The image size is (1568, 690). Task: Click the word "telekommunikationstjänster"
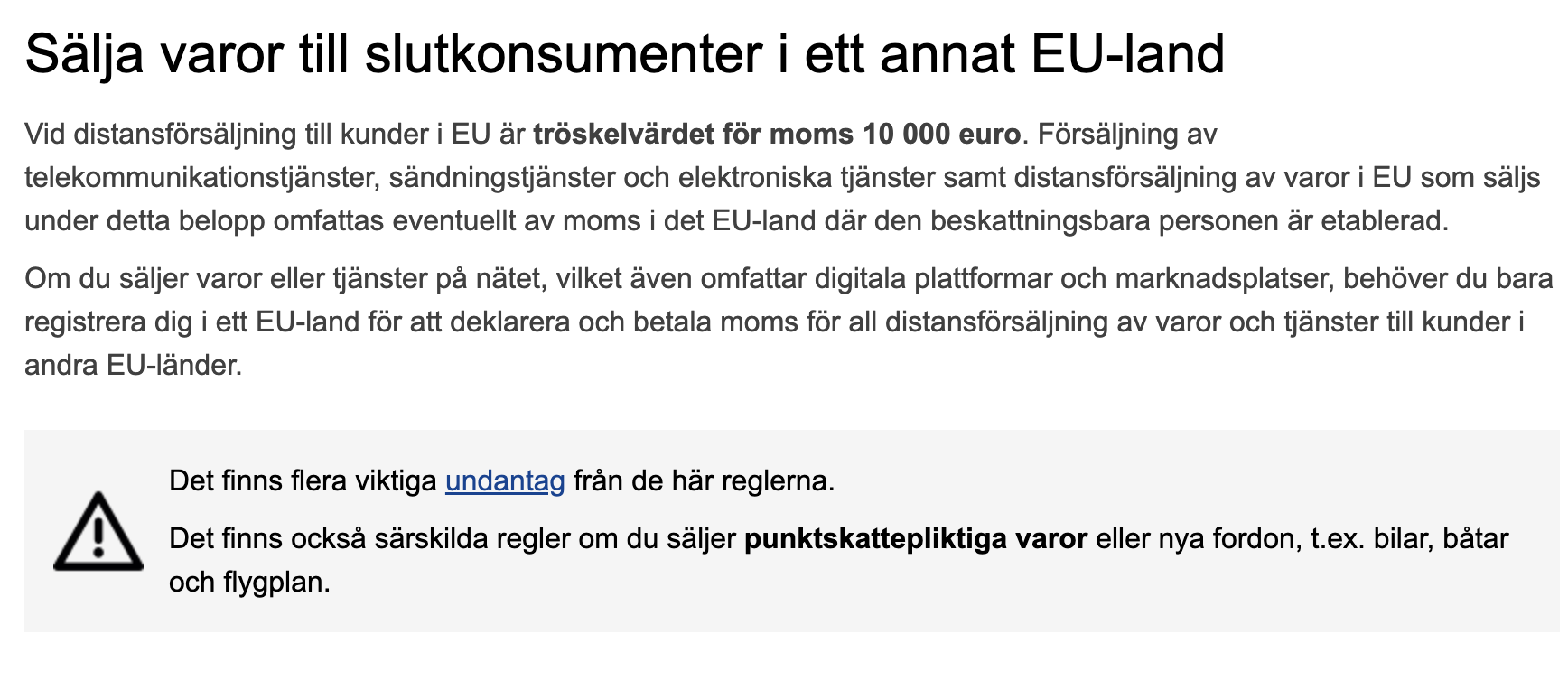(199, 178)
